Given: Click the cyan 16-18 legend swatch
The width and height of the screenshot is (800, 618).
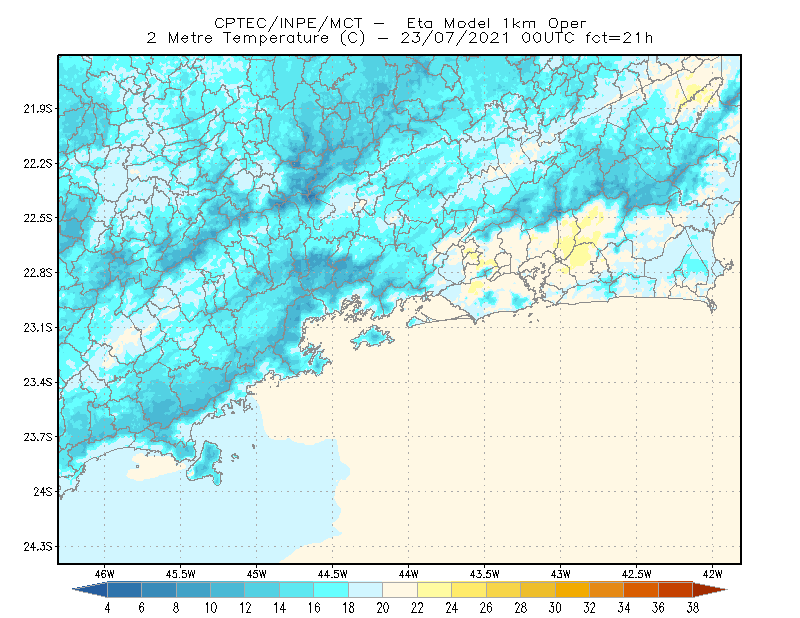Looking at the screenshot, I should coord(331,590).
